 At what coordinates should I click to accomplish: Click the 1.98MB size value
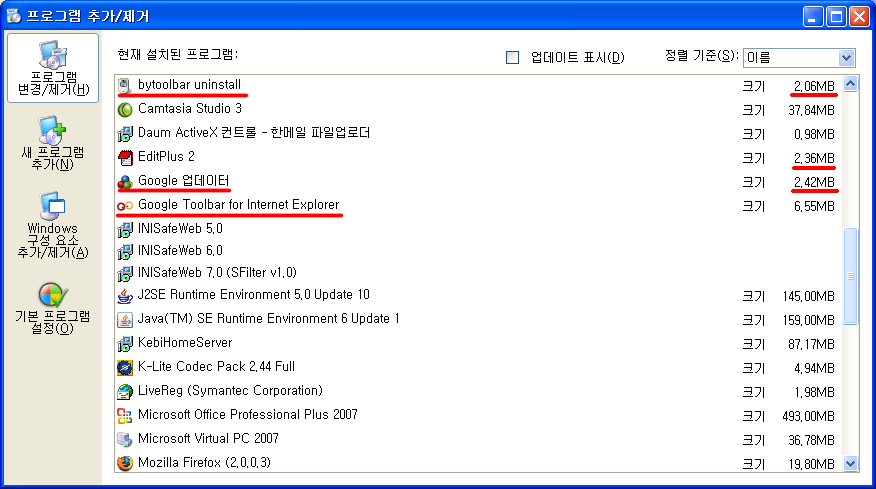tap(814, 393)
